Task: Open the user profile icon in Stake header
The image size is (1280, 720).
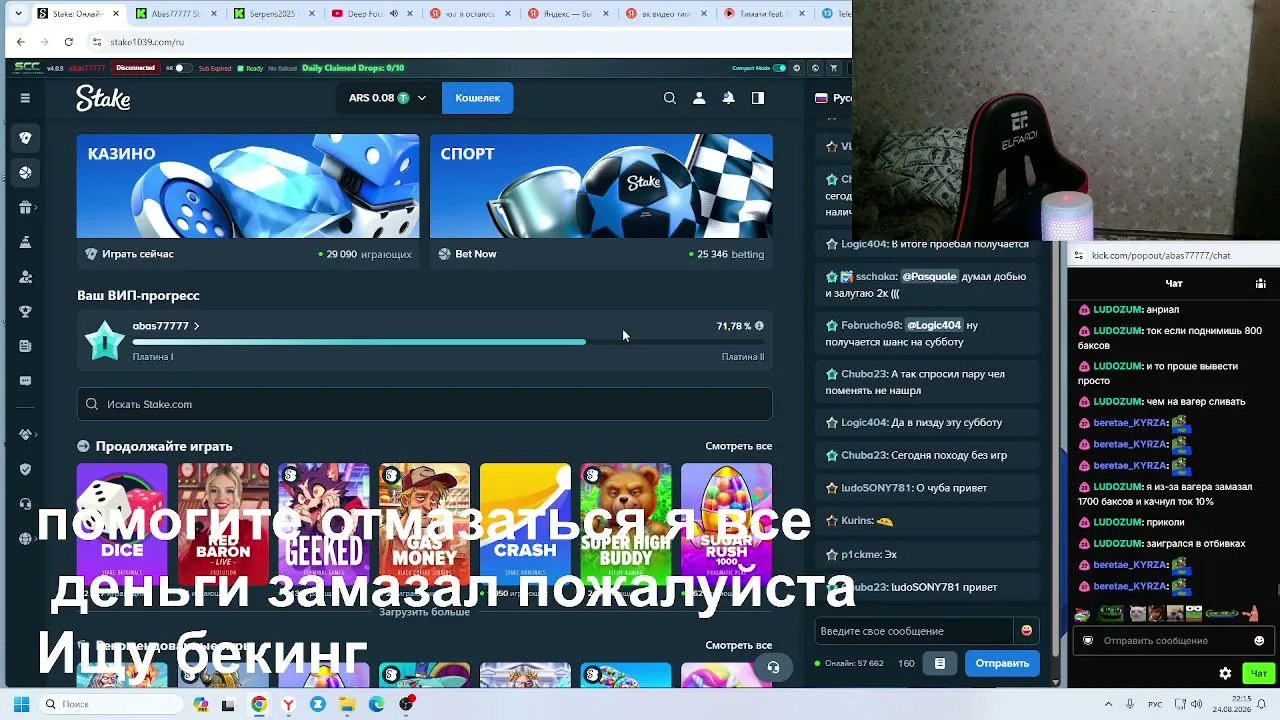Action: click(x=699, y=98)
